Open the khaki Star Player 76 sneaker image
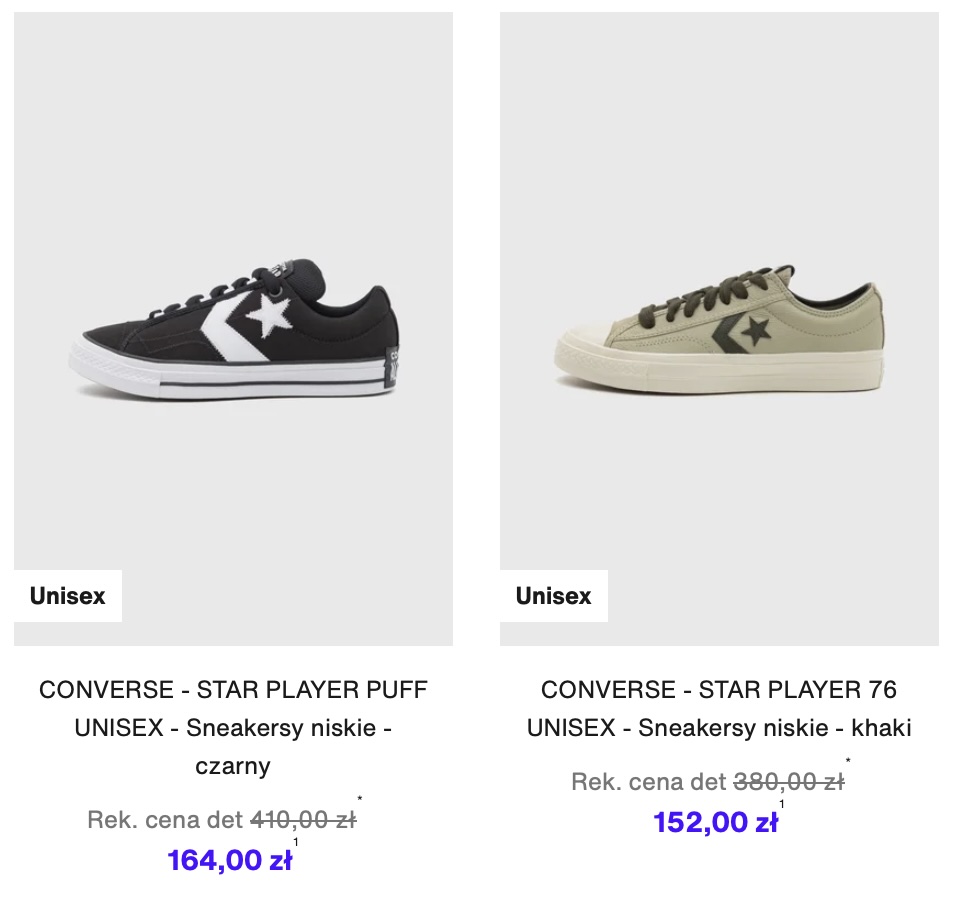Viewport: 954px width, 900px height. [x=719, y=329]
